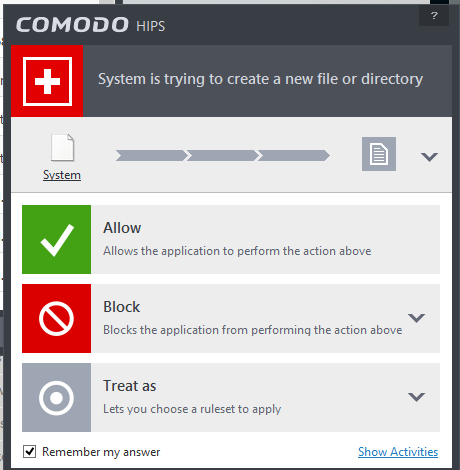Click the COMODO logo in the header

click(x=72, y=25)
